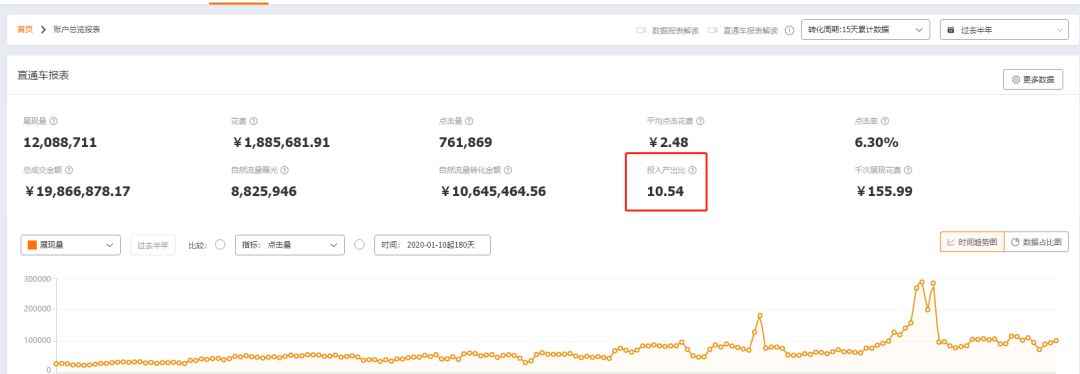Go to 首页 breadcrumb link
The width and height of the screenshot is (1080, 374).
pos(25,30)
